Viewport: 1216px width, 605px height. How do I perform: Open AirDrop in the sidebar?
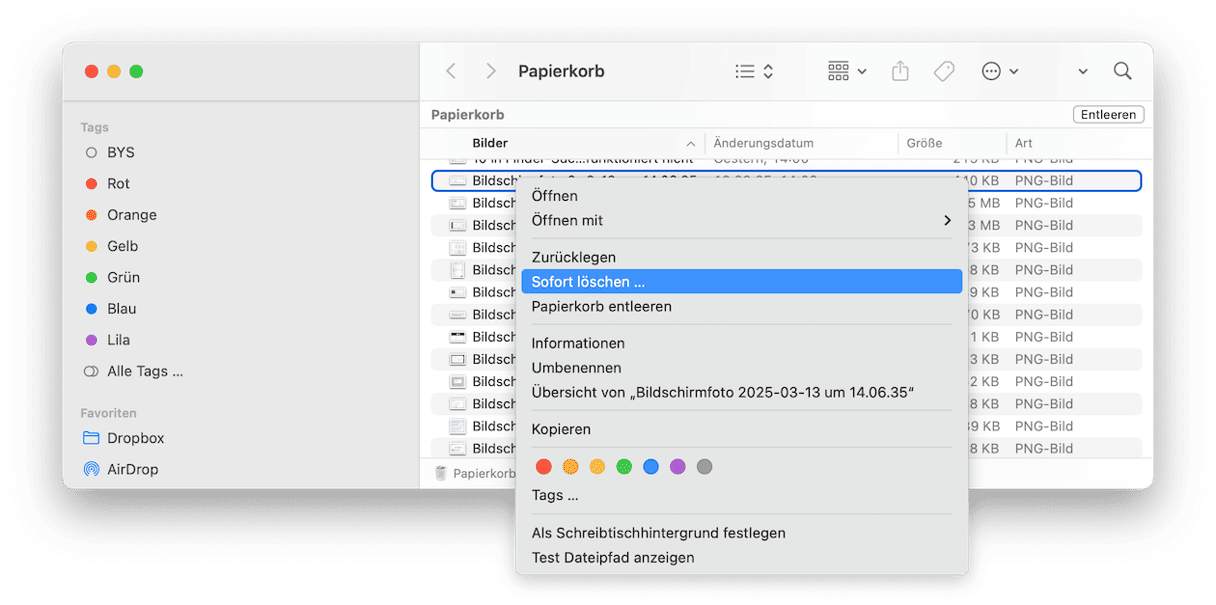121,469
